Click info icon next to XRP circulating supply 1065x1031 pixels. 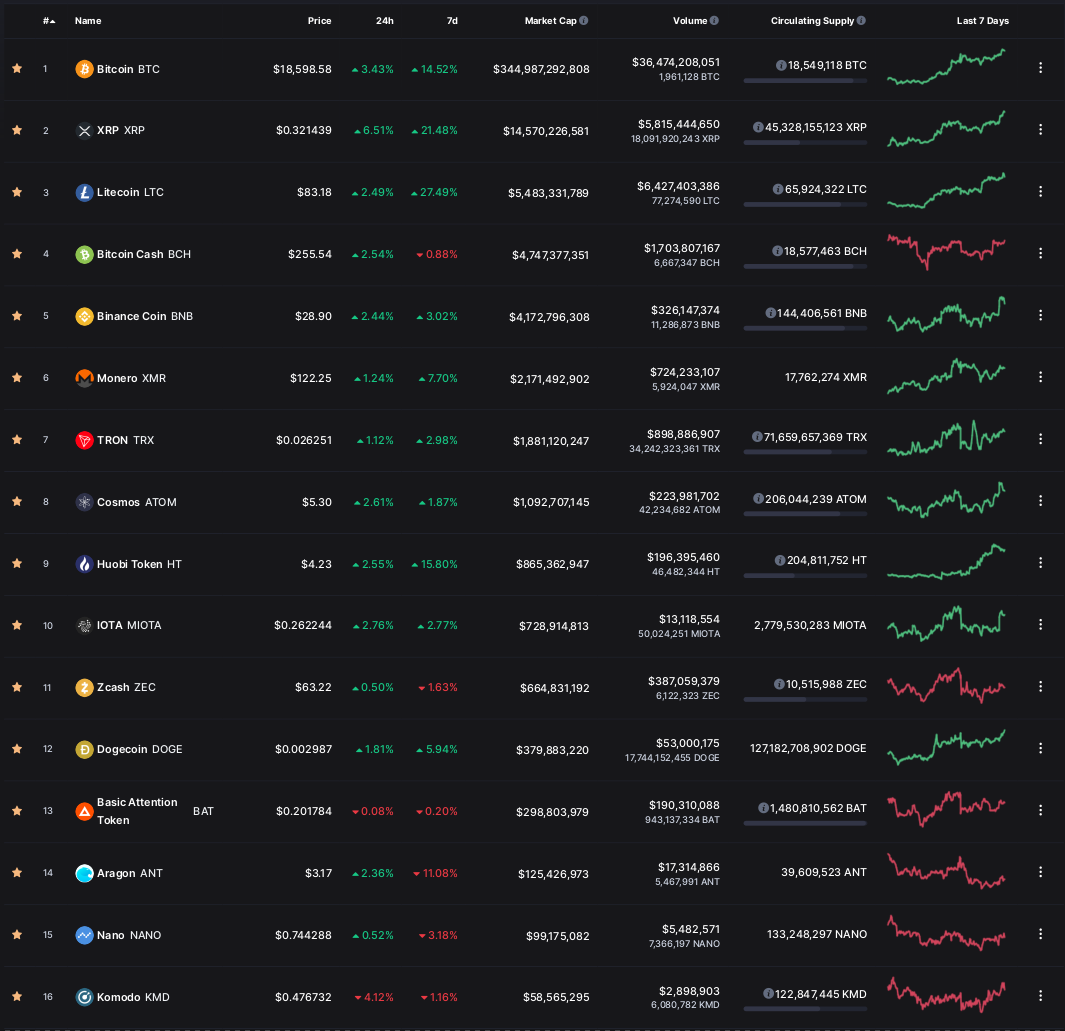point(758,128)
